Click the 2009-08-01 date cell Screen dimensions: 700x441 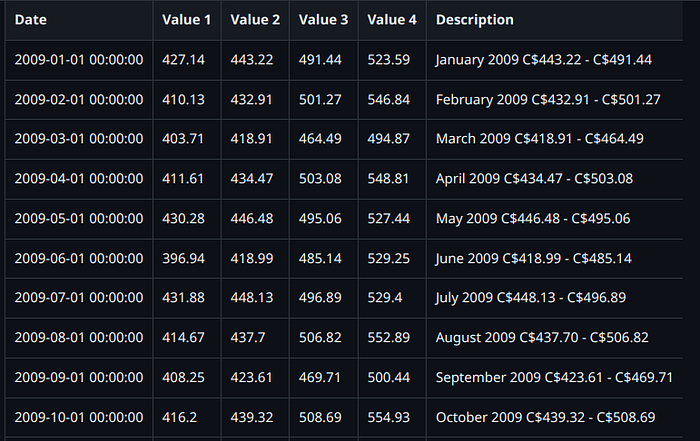click(x=79, y=337)
